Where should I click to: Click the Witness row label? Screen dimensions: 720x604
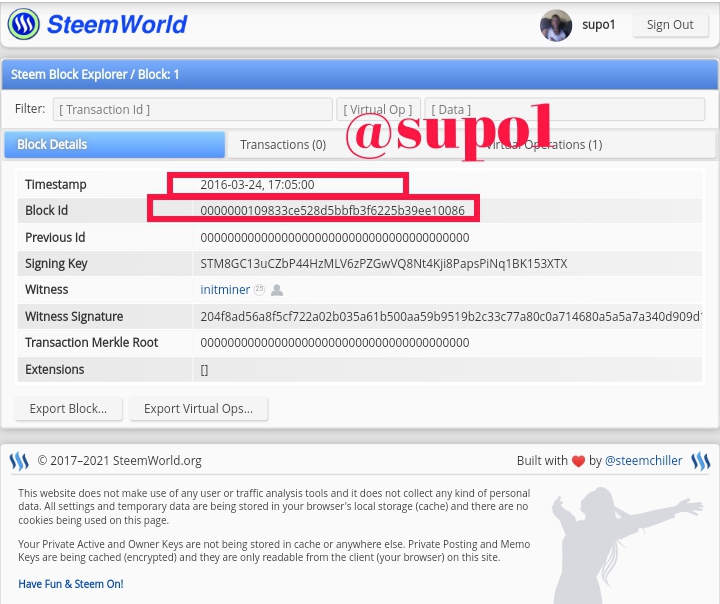tap(46, 289)
